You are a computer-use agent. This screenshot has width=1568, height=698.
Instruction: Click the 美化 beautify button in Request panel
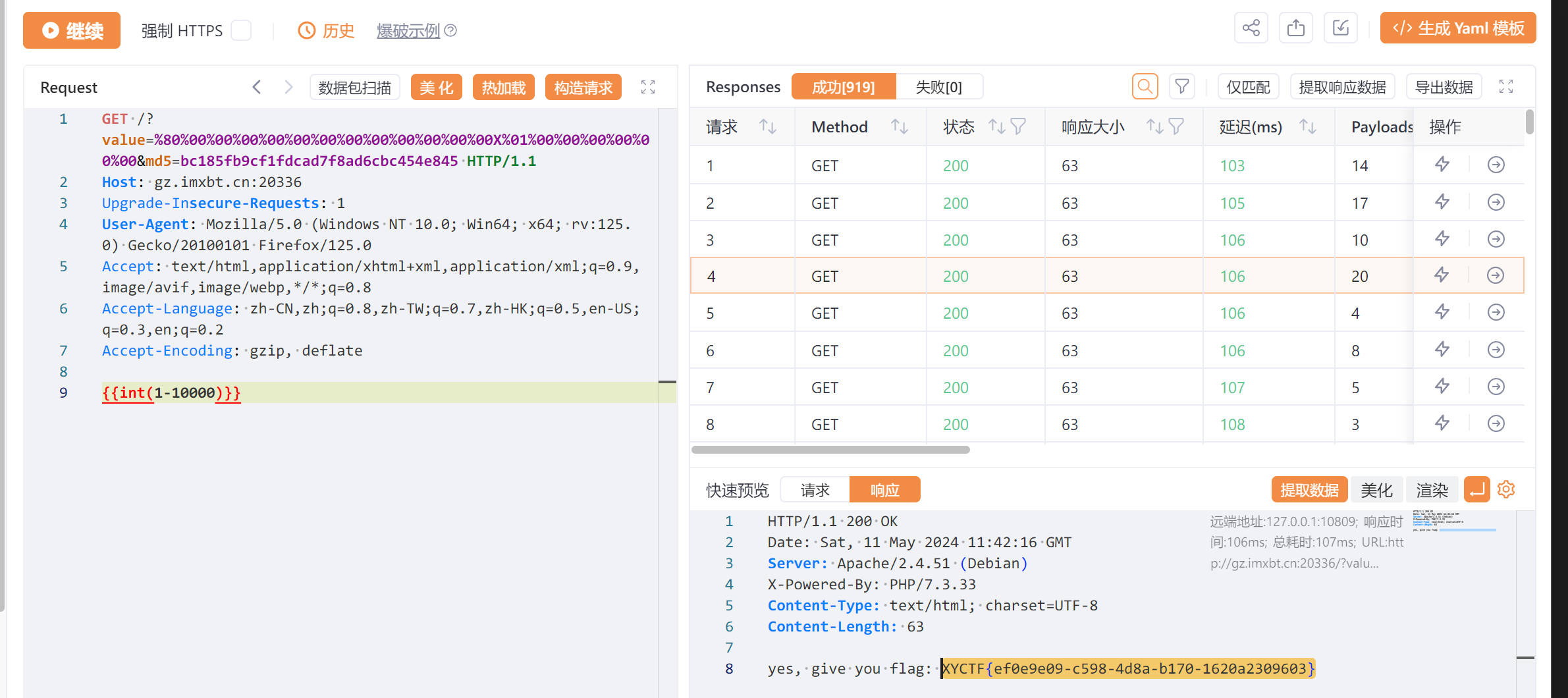437,87
